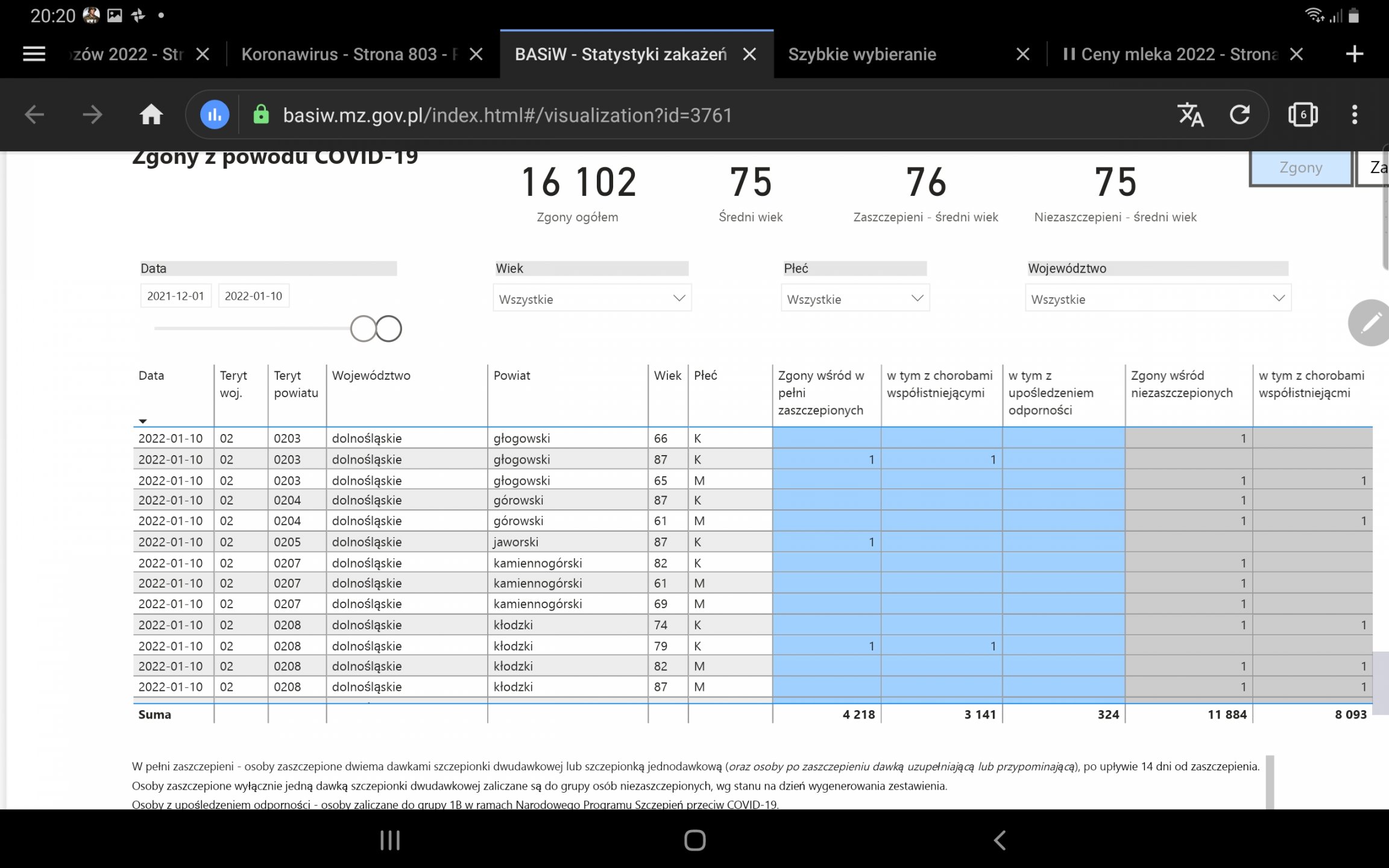Open the Województwo dropdown
This screenshot has height=868, width=1389.
coord(1157,299)
